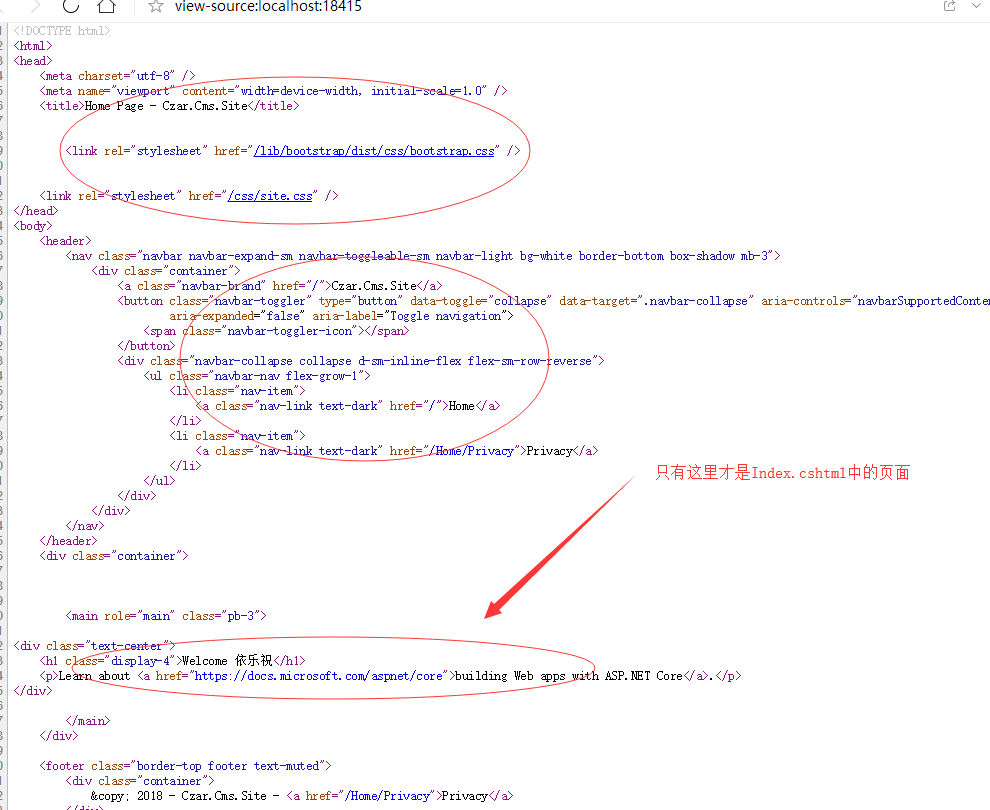Select the <!DOCTYPE html> line
The width and height of the screenshot is (990, 810).
click(62, 31)
